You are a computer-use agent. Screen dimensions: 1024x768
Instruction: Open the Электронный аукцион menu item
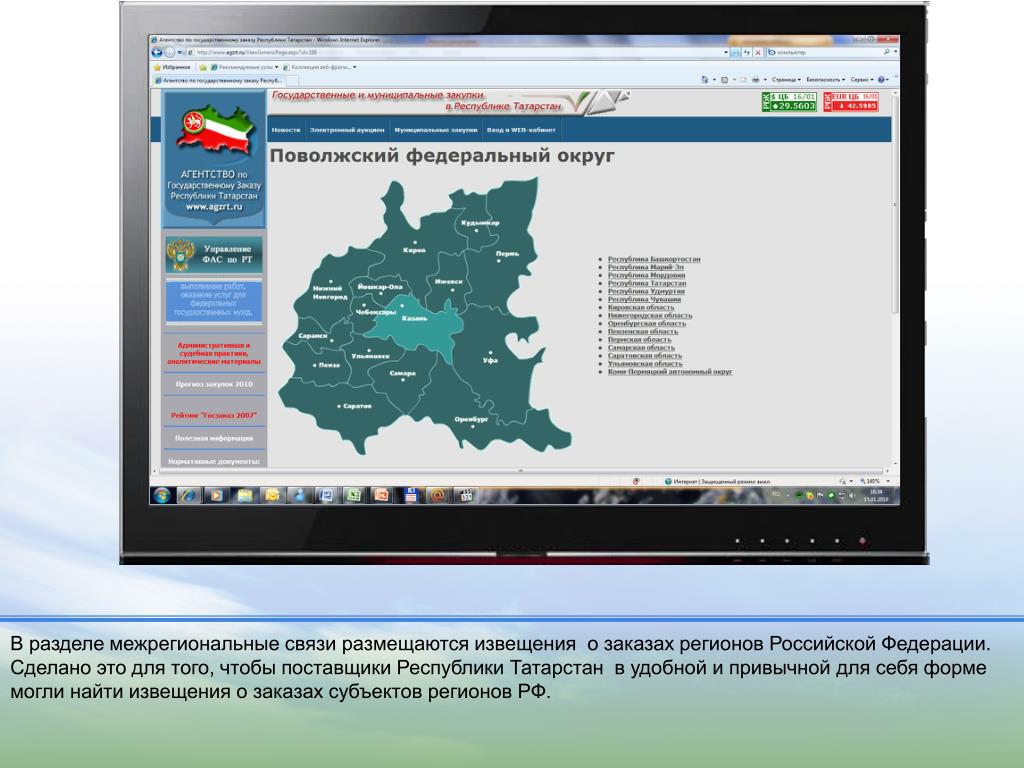point(347,130)
